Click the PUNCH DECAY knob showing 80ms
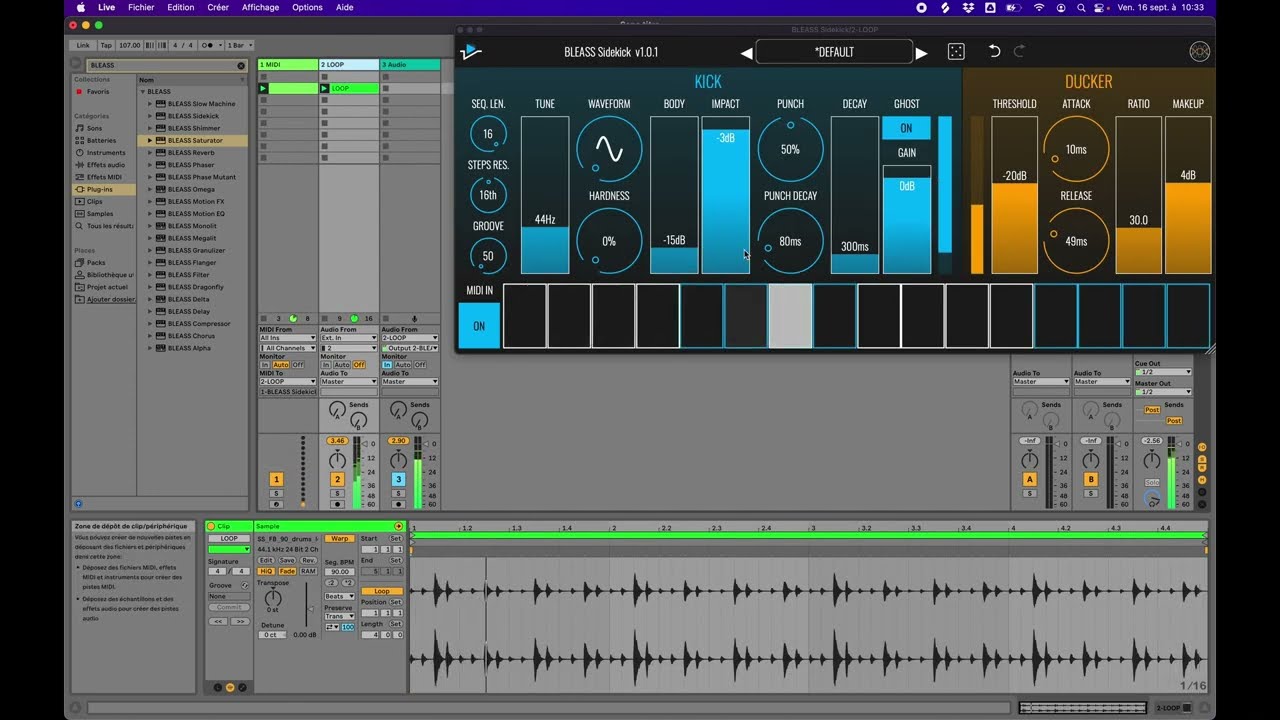This screenshot has width=1280, height=720. tap(790, 241)
